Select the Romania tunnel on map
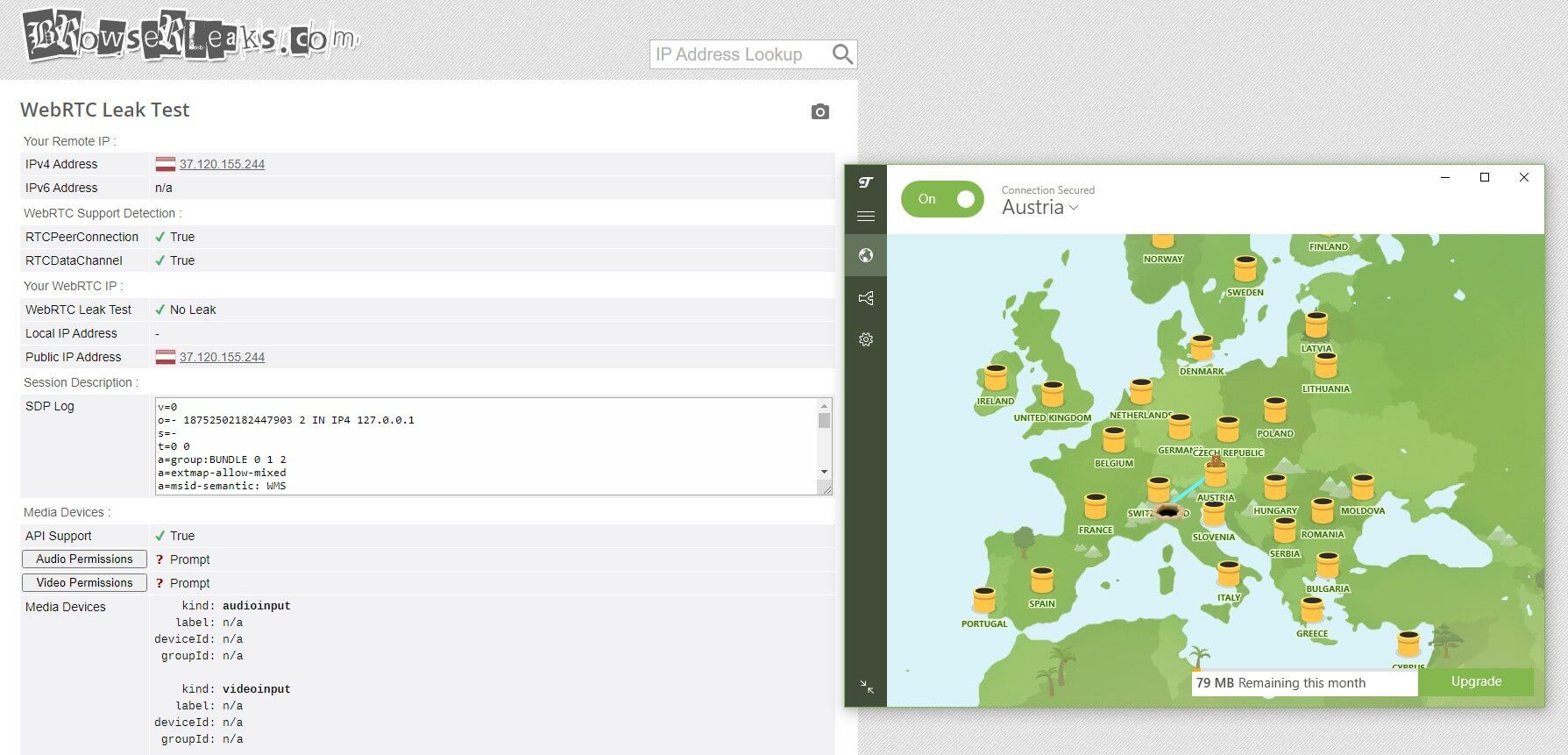The image size is (1568, 755). click(x=1323, y=511)
